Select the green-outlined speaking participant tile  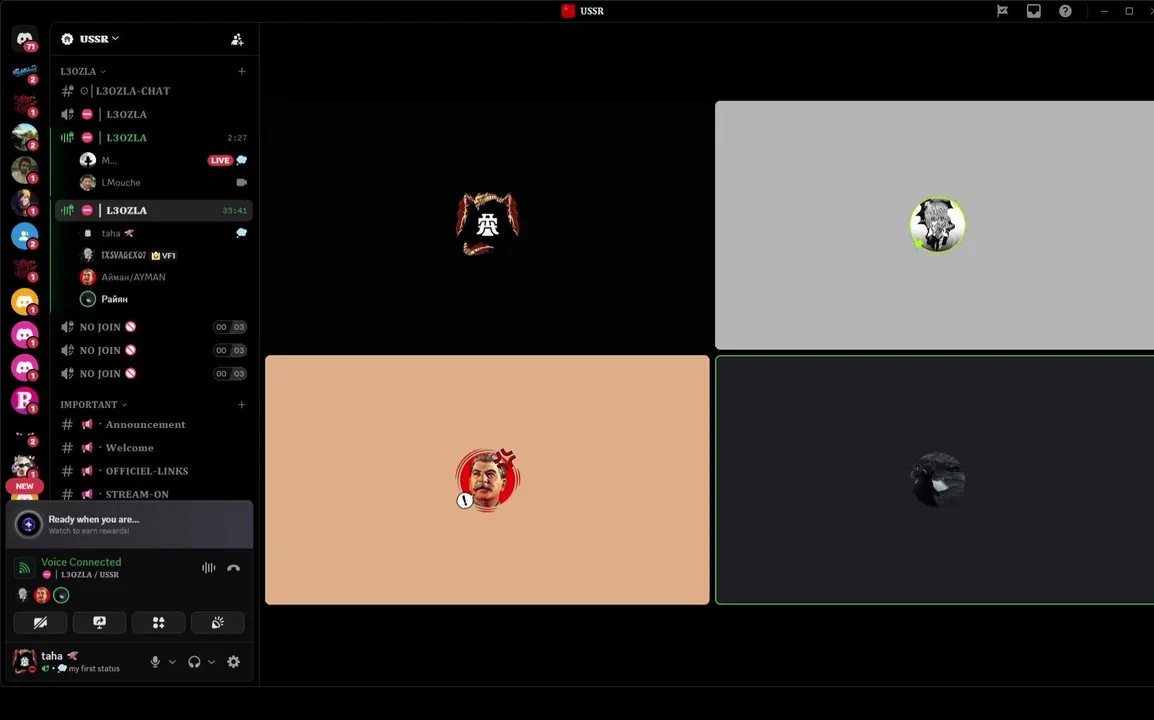coord(934,480)
